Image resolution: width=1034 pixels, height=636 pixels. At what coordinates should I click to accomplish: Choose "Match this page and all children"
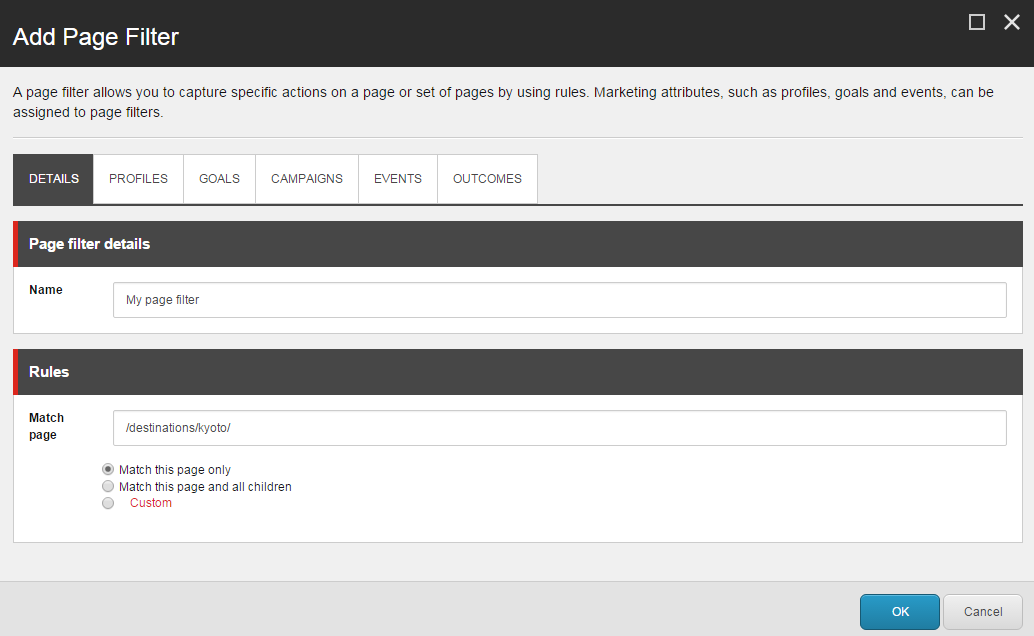(108, 486)
